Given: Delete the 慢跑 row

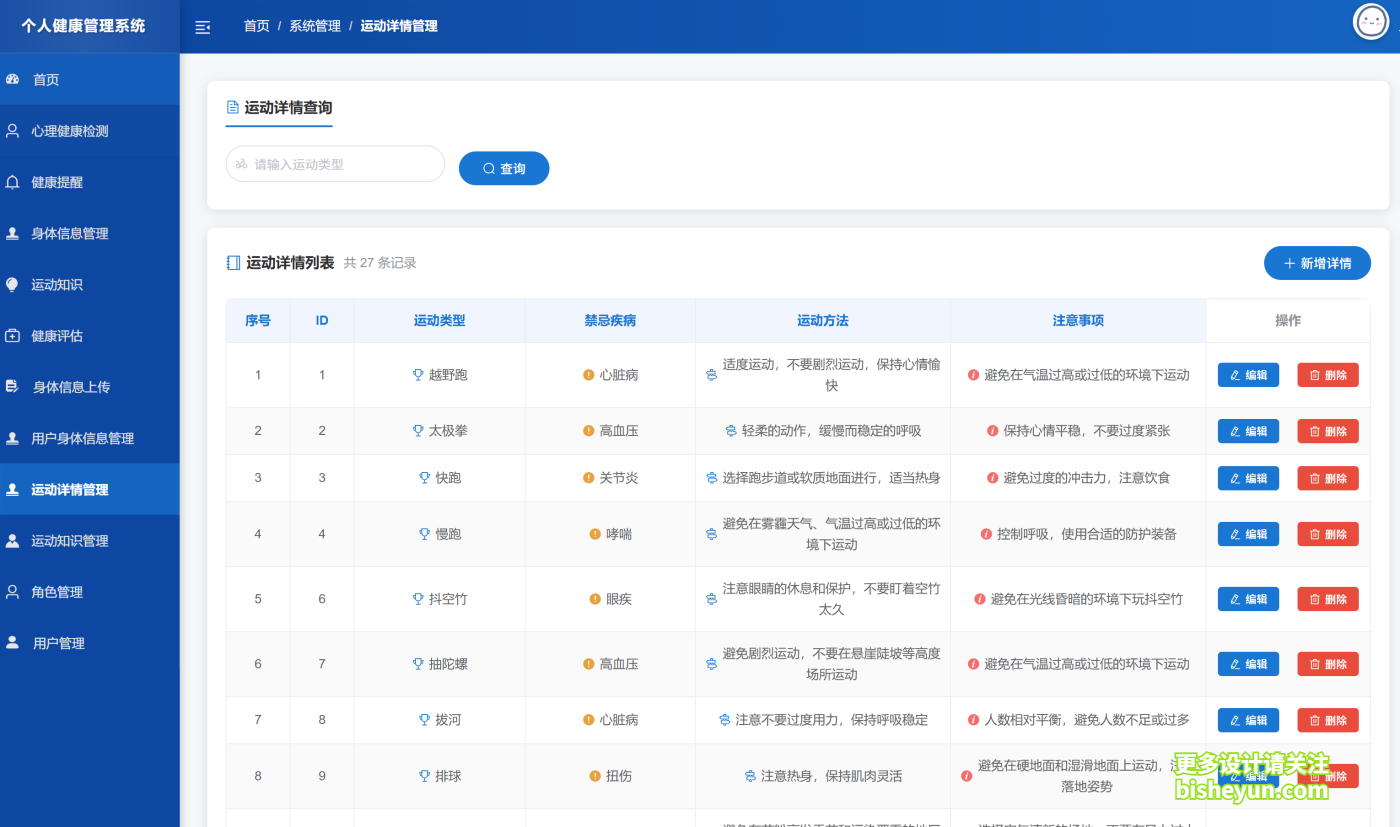Looking at the screenshot, I should pos(1328,534).
